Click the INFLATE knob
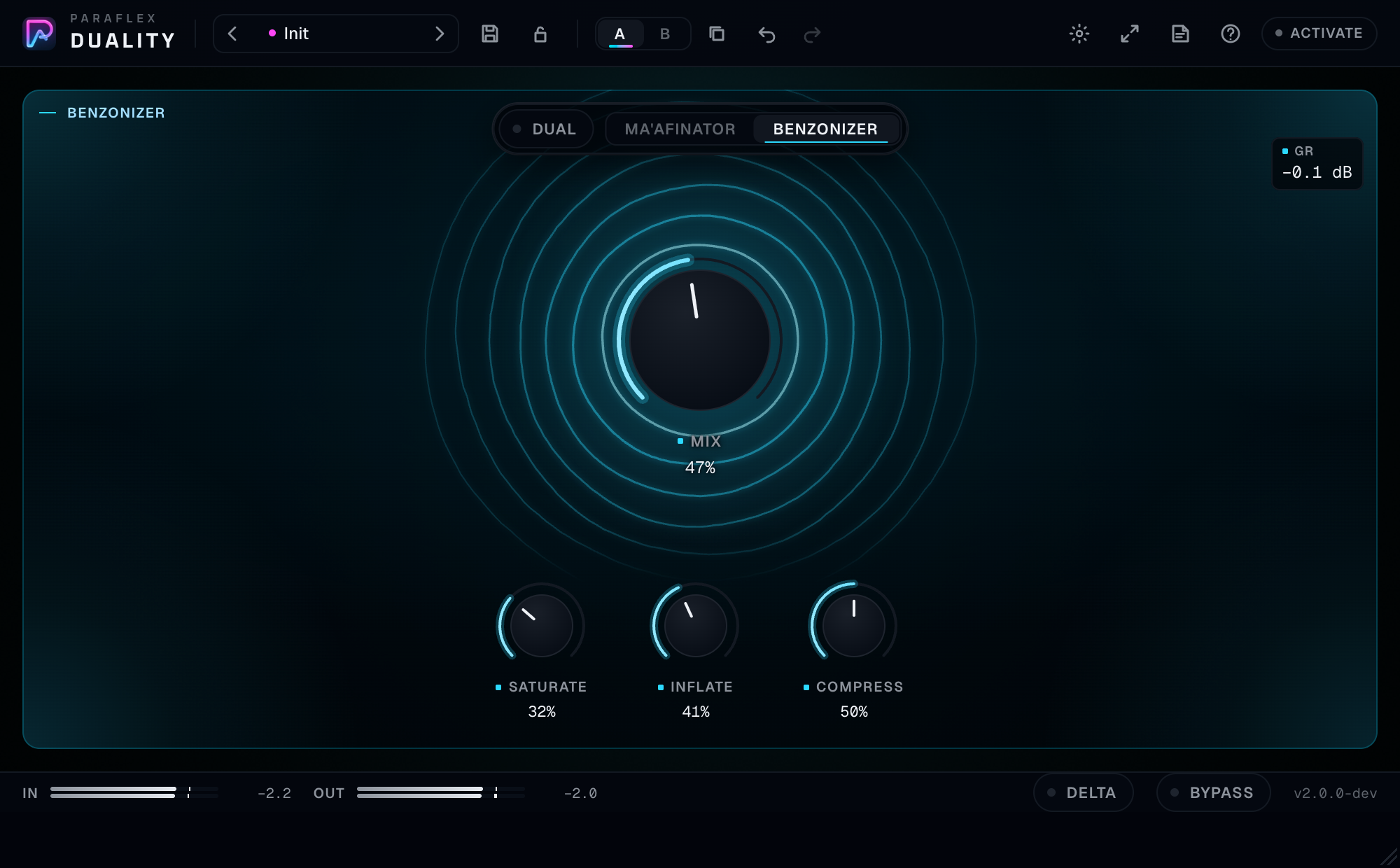 696,625
